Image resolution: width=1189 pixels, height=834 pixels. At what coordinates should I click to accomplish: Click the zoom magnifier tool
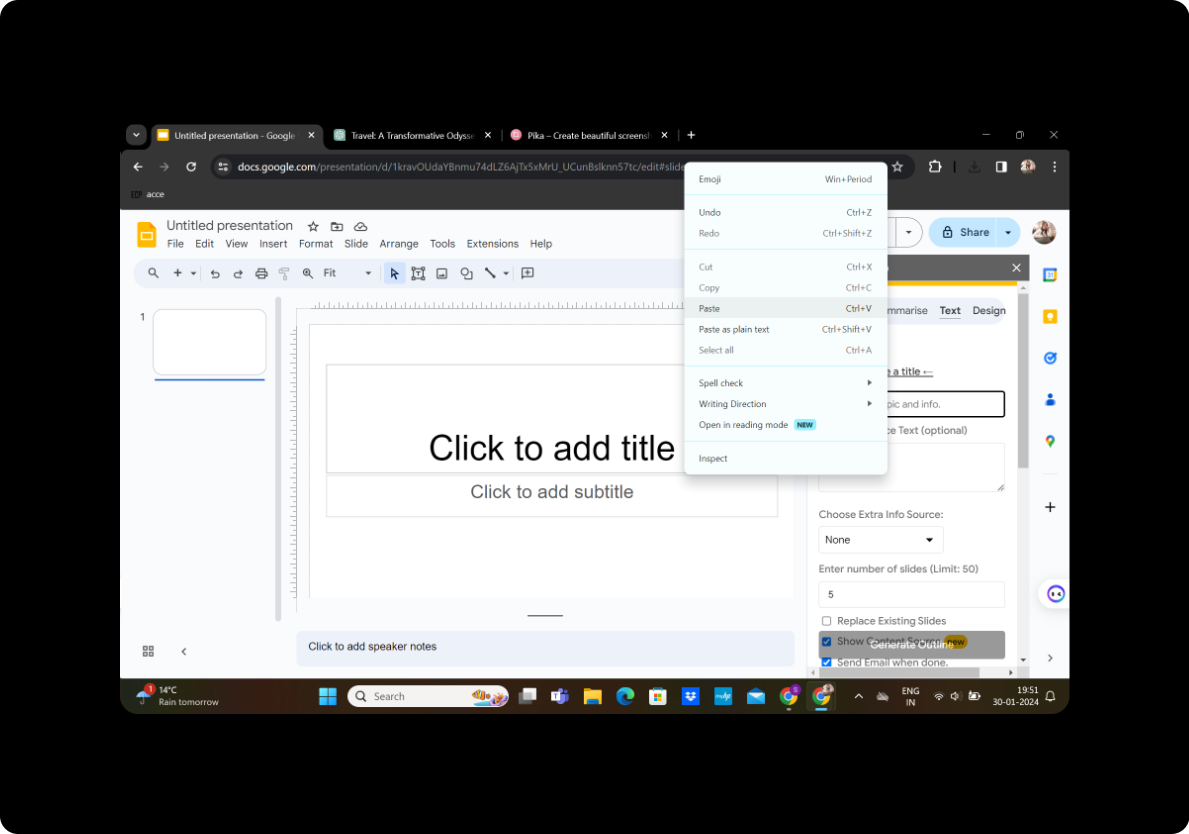(x=308, y=274)
